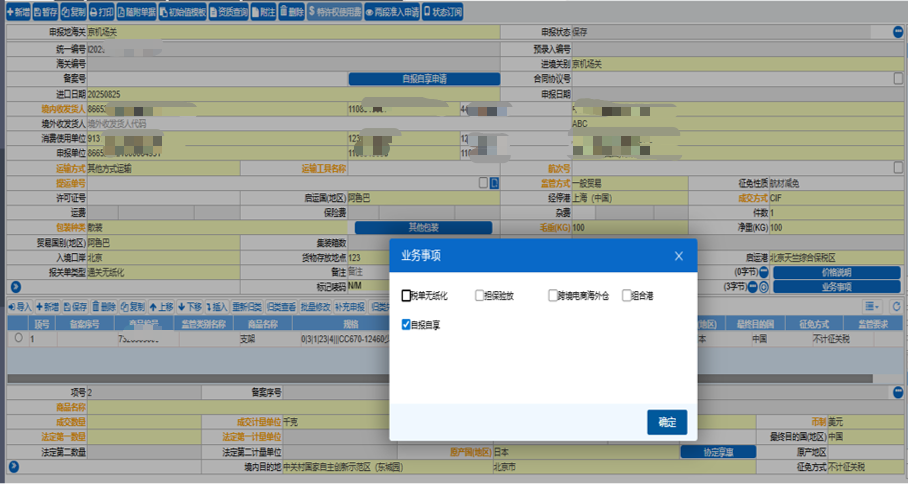Click the 删除 delete button in top toolbar
908x485 pixels.
tap(289, 9)
